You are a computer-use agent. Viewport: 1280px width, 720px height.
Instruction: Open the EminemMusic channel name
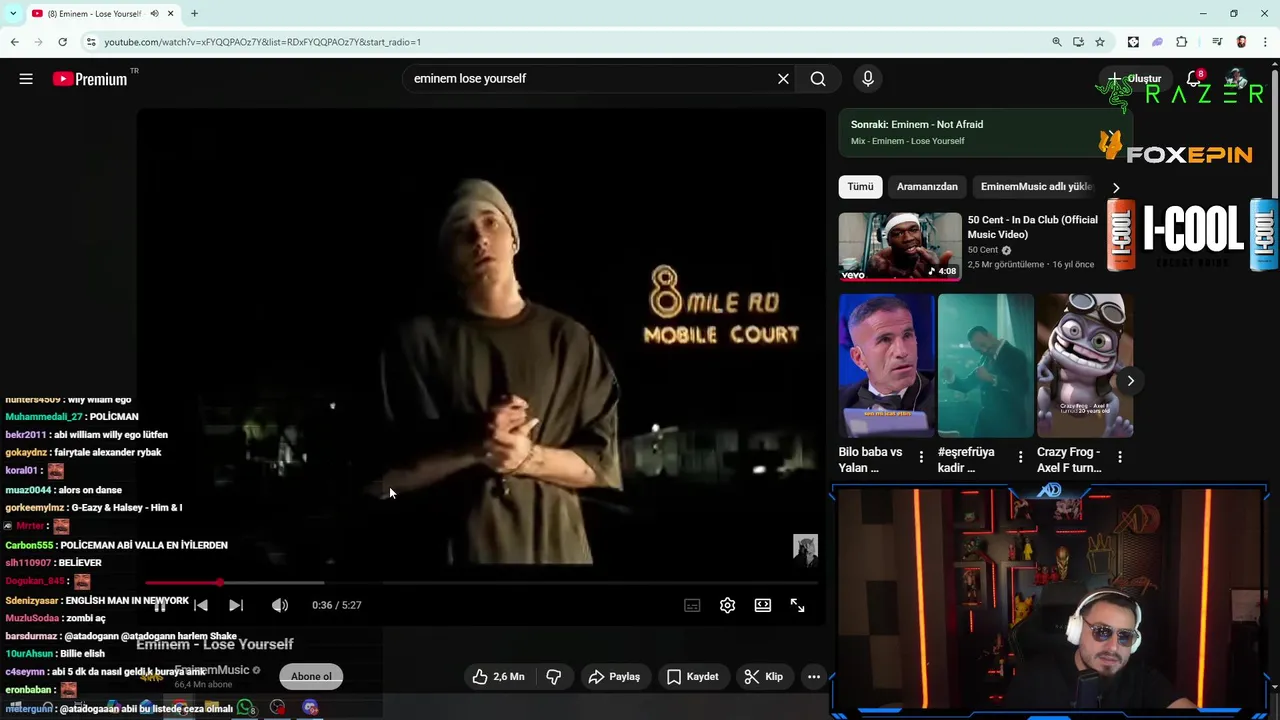pos(211,670)
